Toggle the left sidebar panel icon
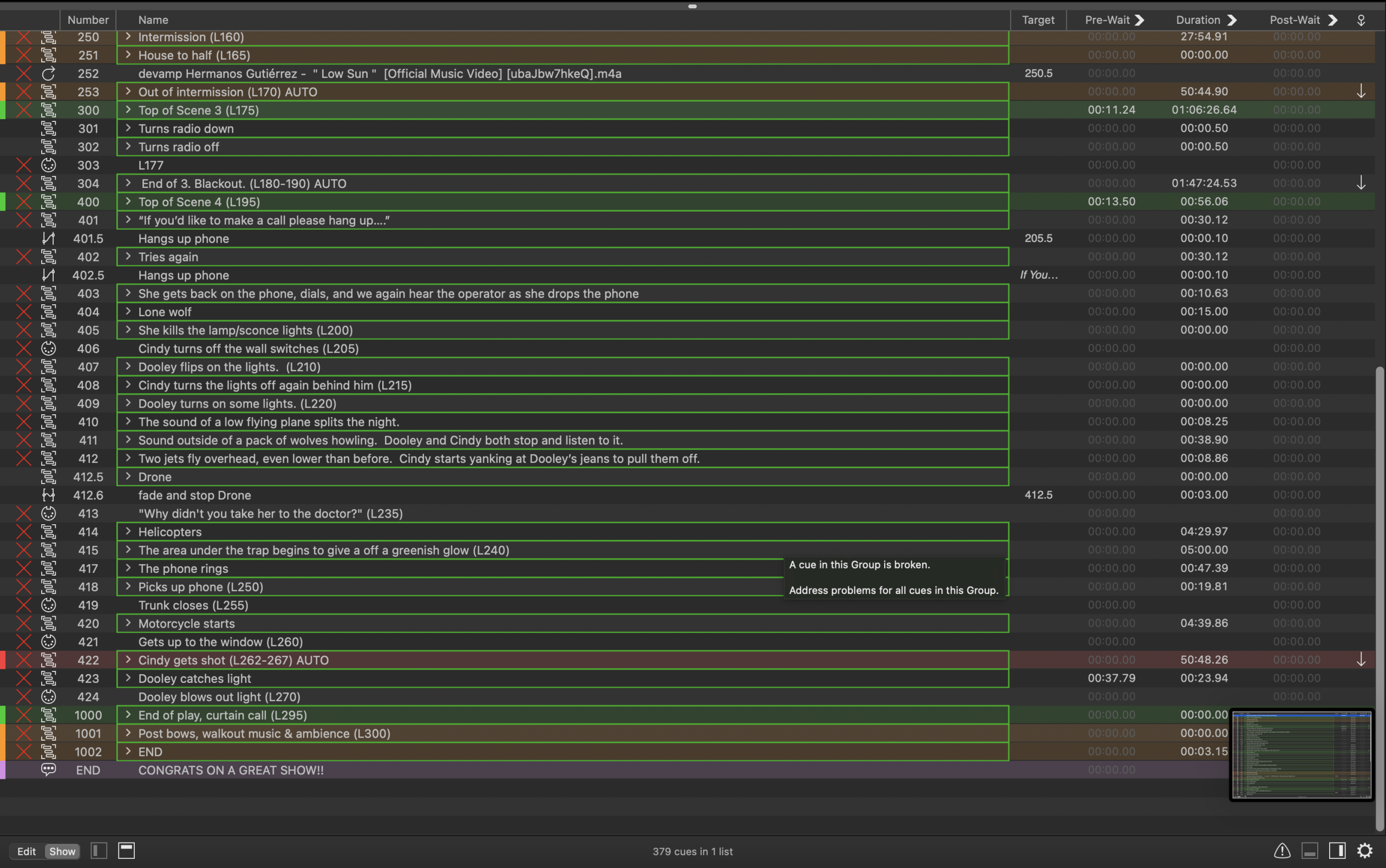The width and height of the screenshot is (1386, 868). click(x=99, y=850)
